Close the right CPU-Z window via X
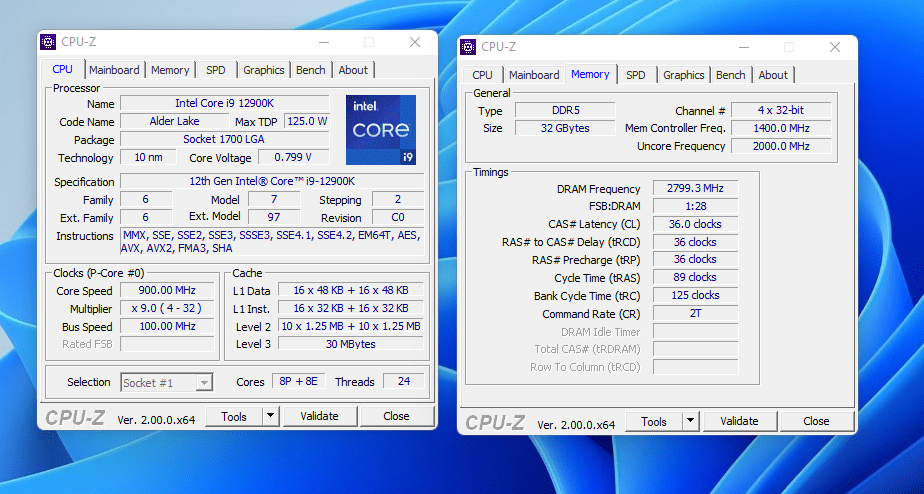This screenshot has height=494, width=924. pyautogui.click(x=834, y=47)
